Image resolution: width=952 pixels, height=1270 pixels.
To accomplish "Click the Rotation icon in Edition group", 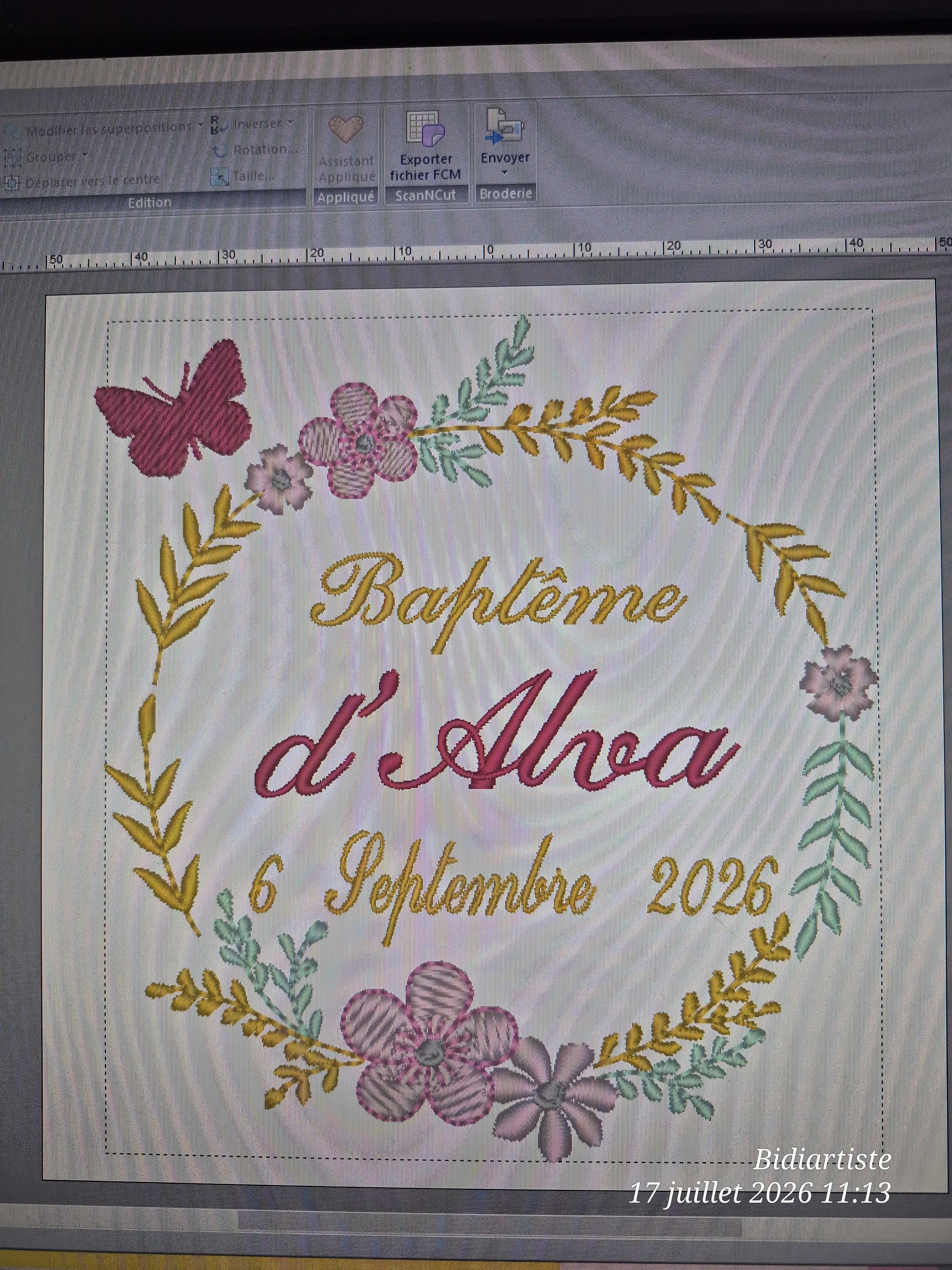I will click(220, 152).
